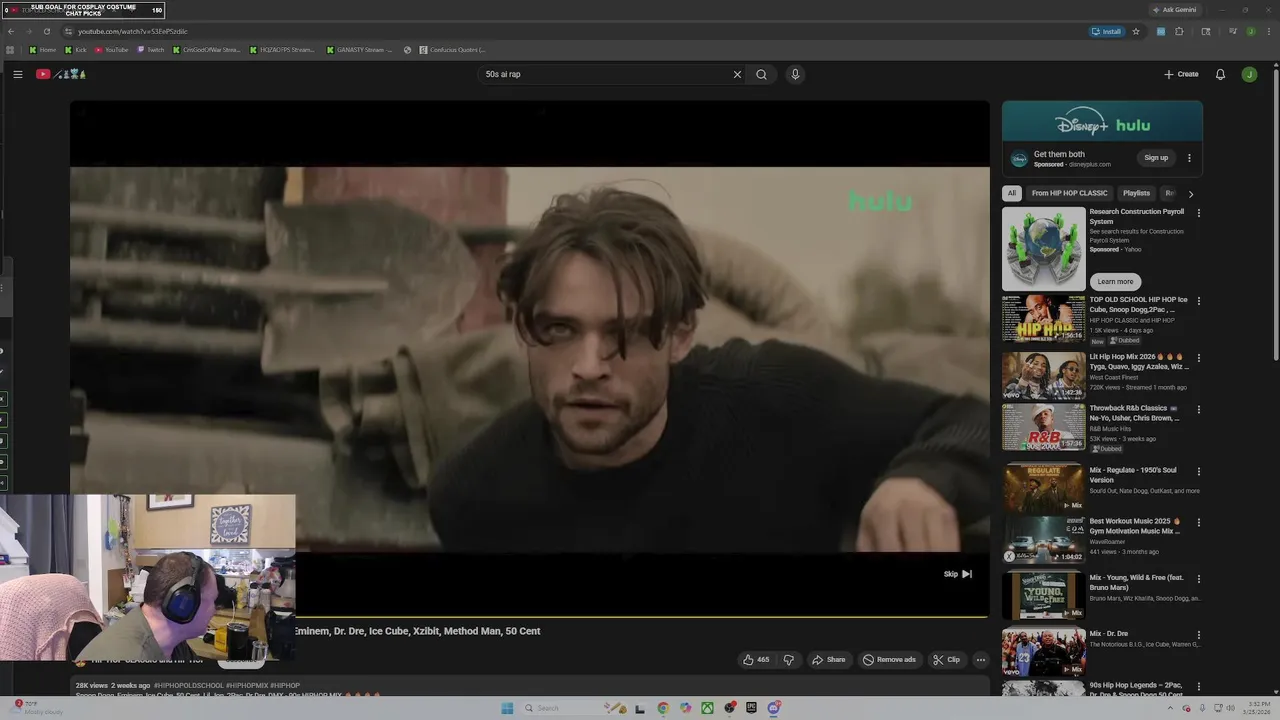Open options for TOP OLD SCHOOL HIP HOP video

[x=1199, y=301]
